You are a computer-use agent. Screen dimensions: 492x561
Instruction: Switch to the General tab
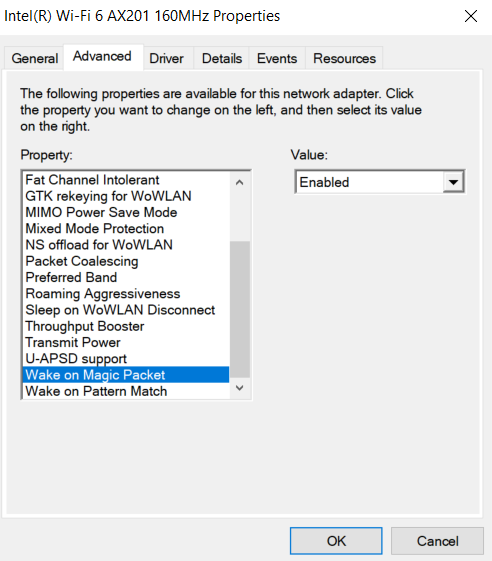(34, 58)
